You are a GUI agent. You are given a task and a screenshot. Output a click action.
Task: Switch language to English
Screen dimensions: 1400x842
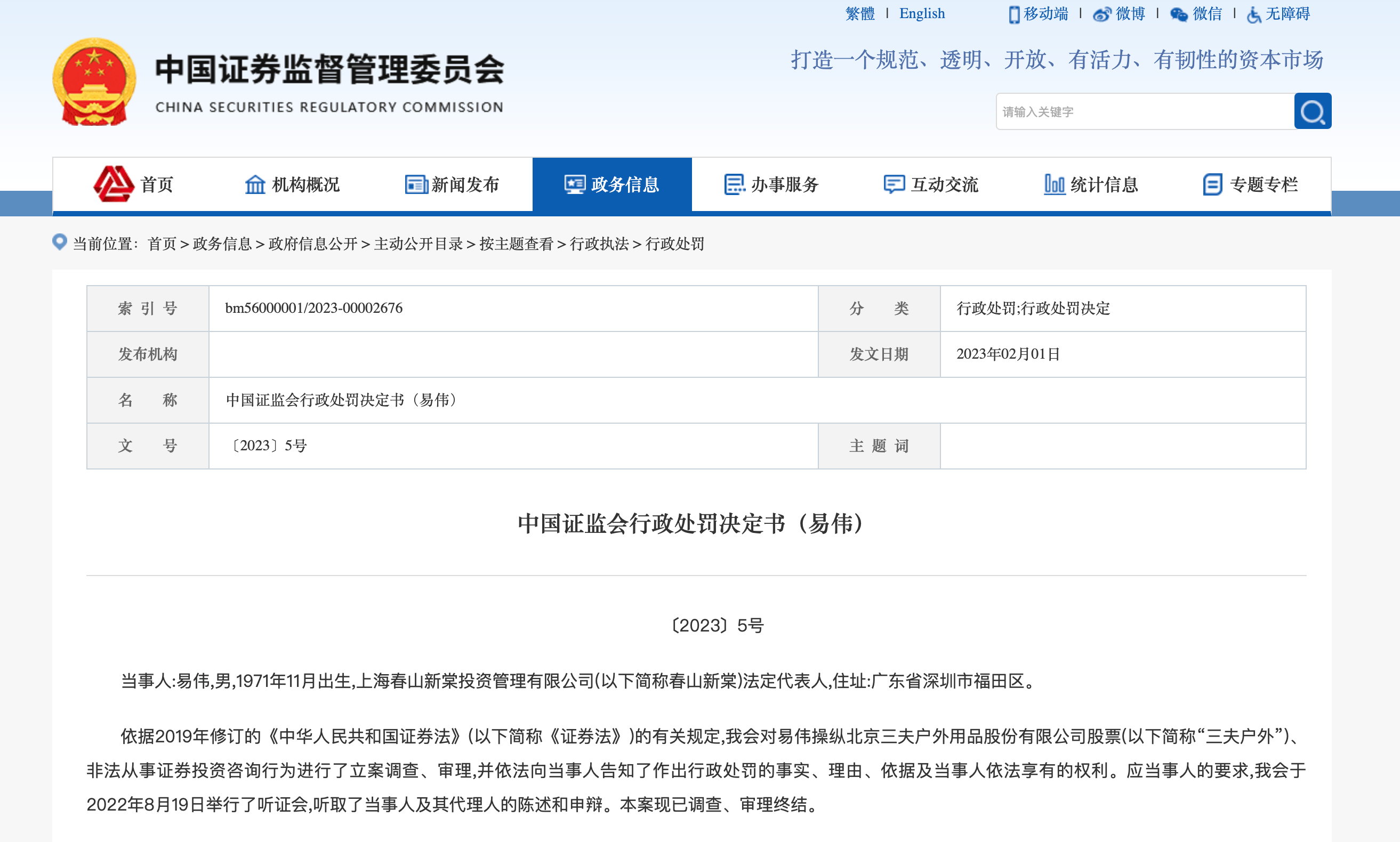coord(922,14)
